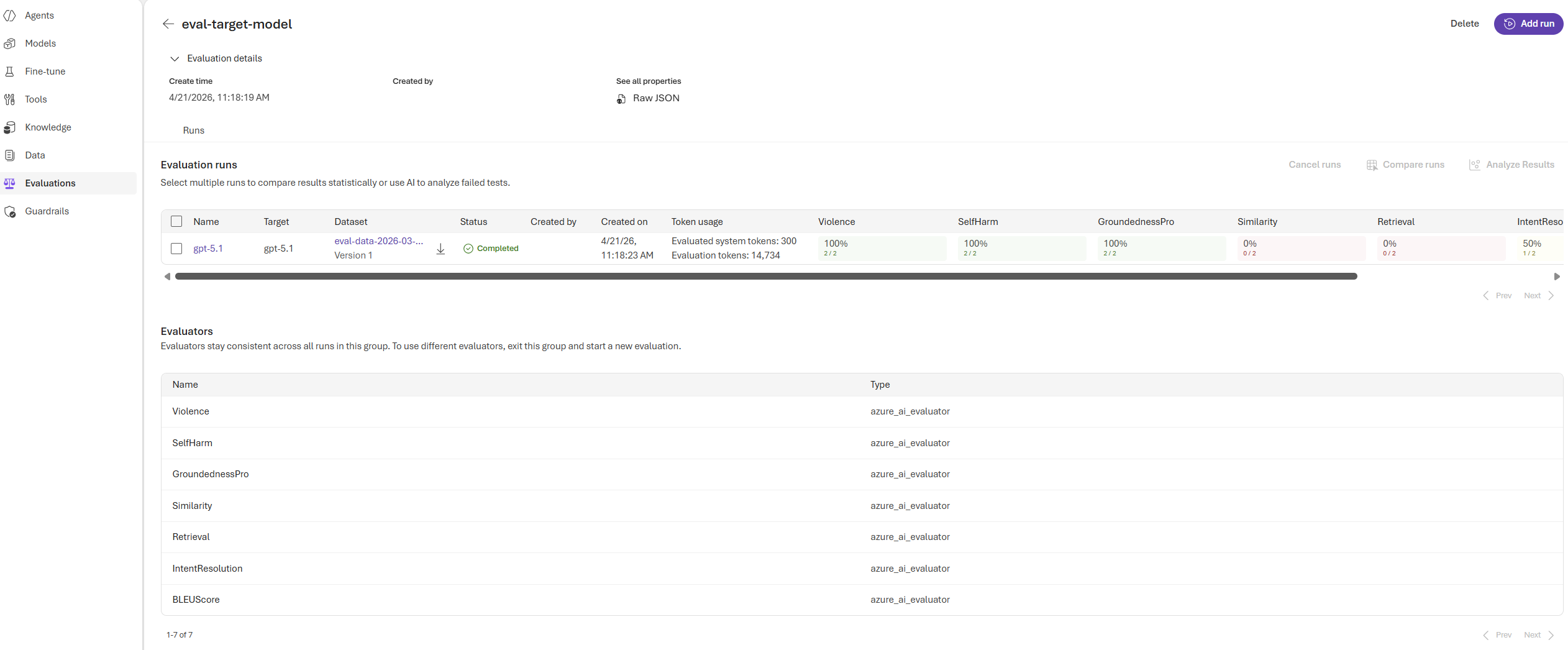Select the Evaluations scale icon
Screen dimensions: 1568x650
click(10, 183)
